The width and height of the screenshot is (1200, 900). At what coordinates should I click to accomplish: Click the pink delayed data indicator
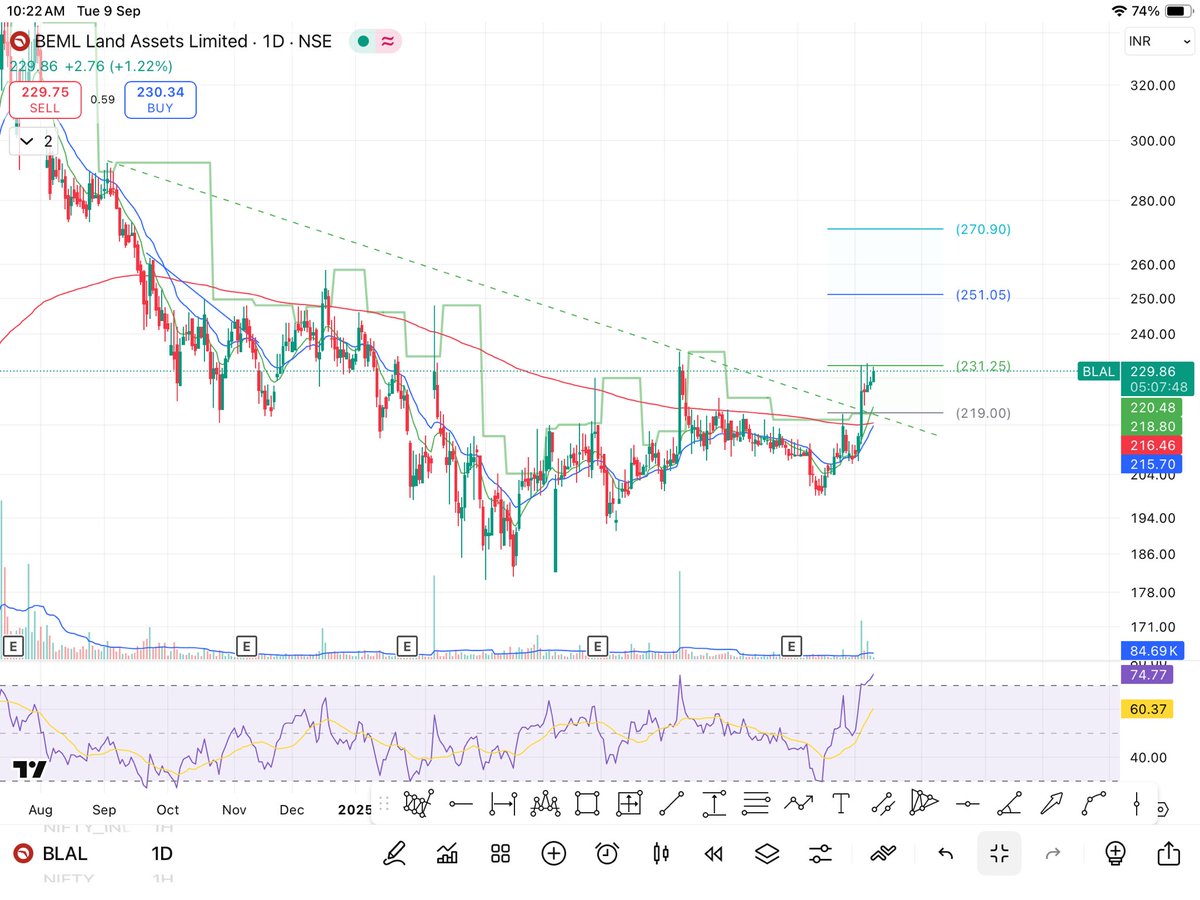pyautogui.click(x=386, y=41)
